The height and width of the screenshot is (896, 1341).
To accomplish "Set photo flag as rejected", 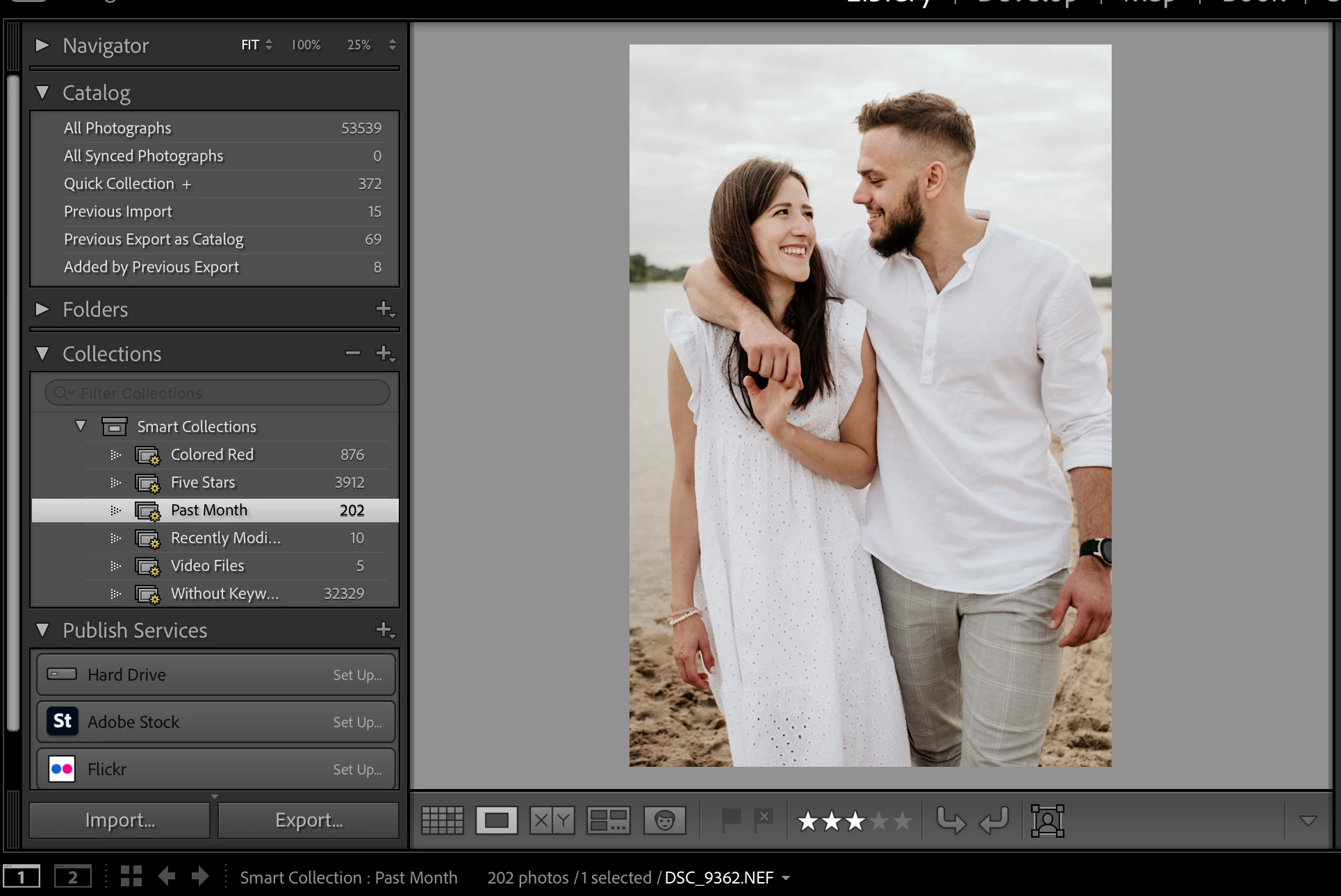I will click(x=764, y=820).
